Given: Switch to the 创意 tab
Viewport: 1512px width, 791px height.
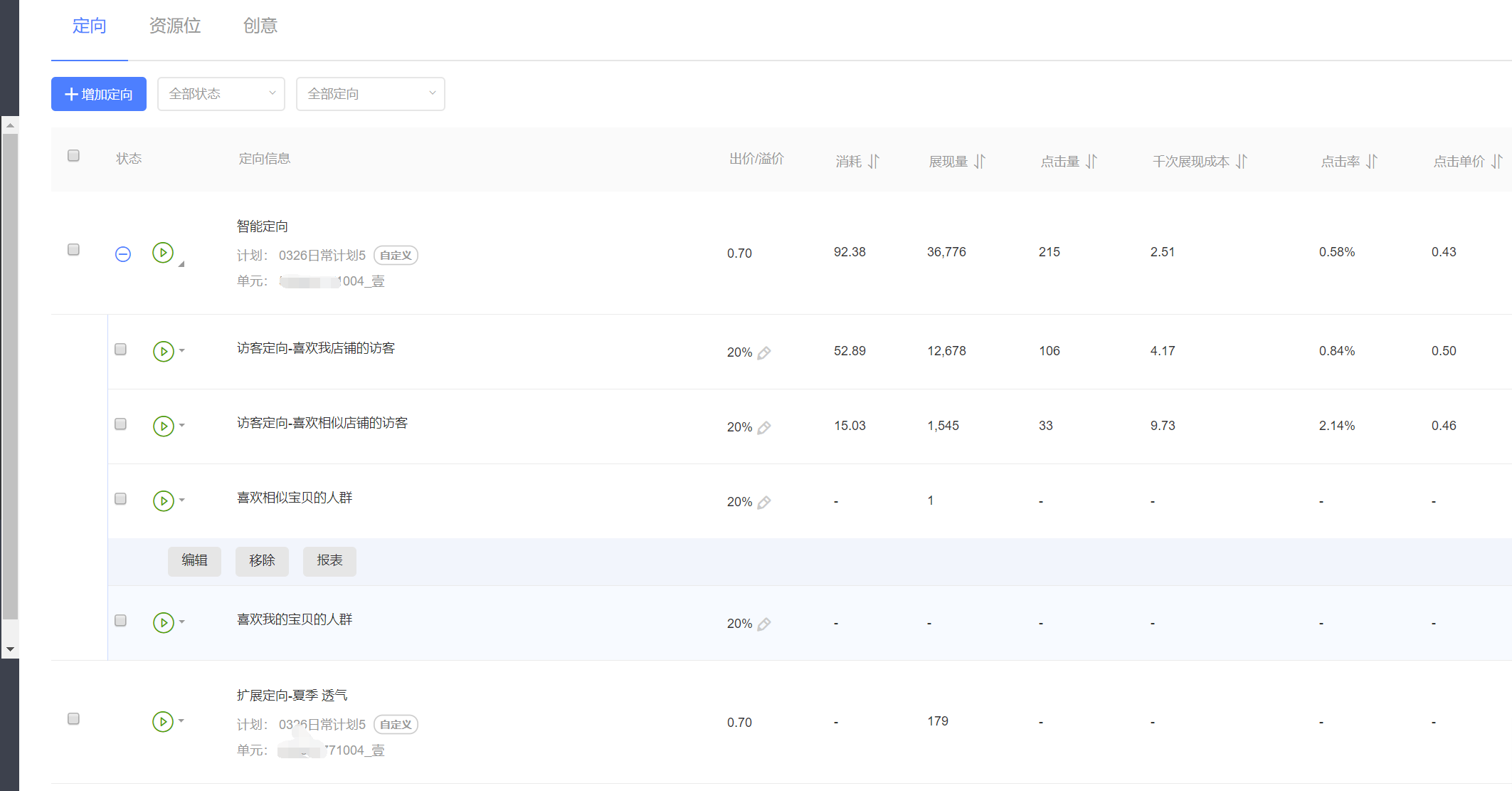Looking at the screenshot, I should [260, 26].
